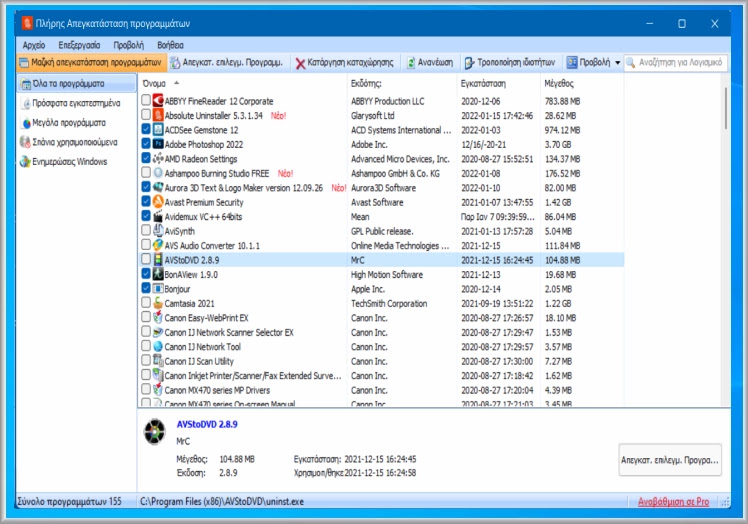Tick the Camtasia 2021 checkbox

click(146, 303)
